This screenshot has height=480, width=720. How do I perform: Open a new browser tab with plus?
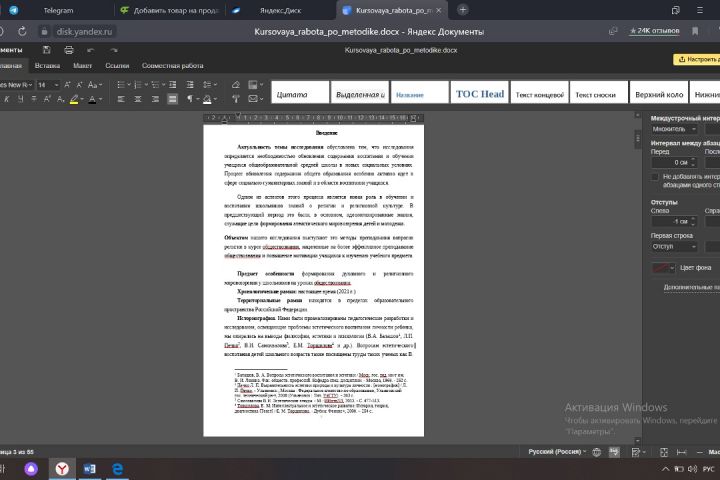(x=463, y=10)
